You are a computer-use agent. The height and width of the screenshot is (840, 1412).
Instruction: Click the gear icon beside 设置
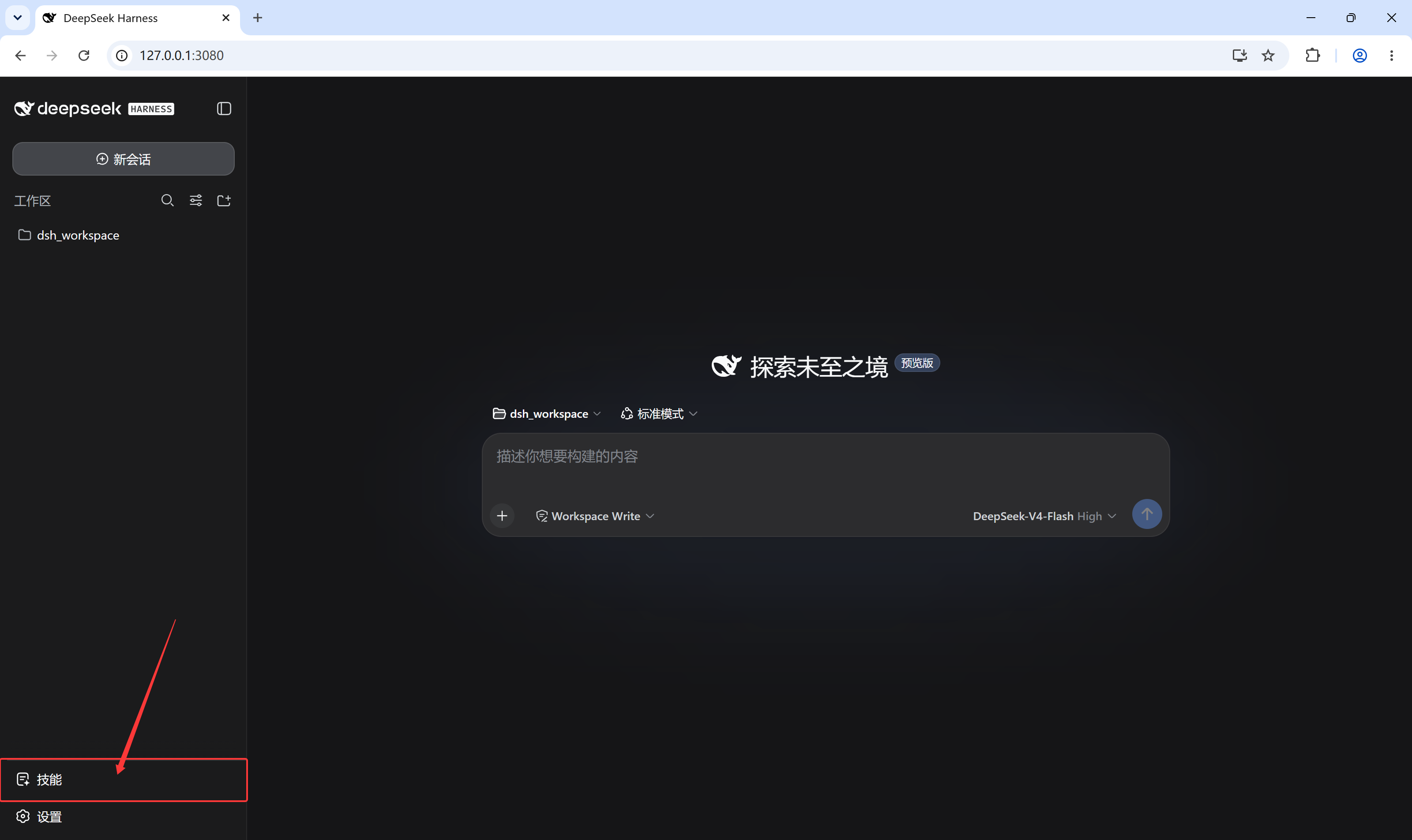(x=23, y=816)
